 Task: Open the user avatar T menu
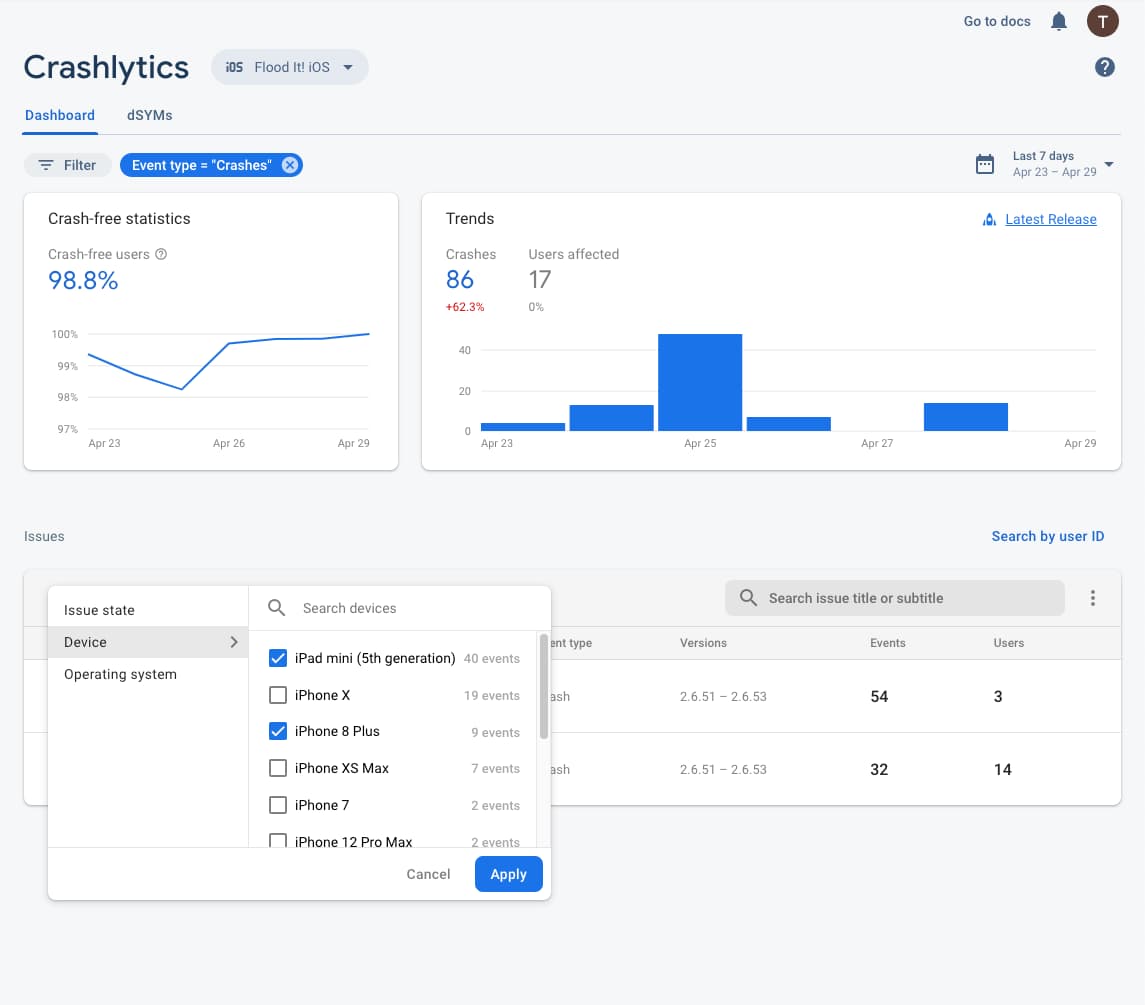(x=1102, y=21)
